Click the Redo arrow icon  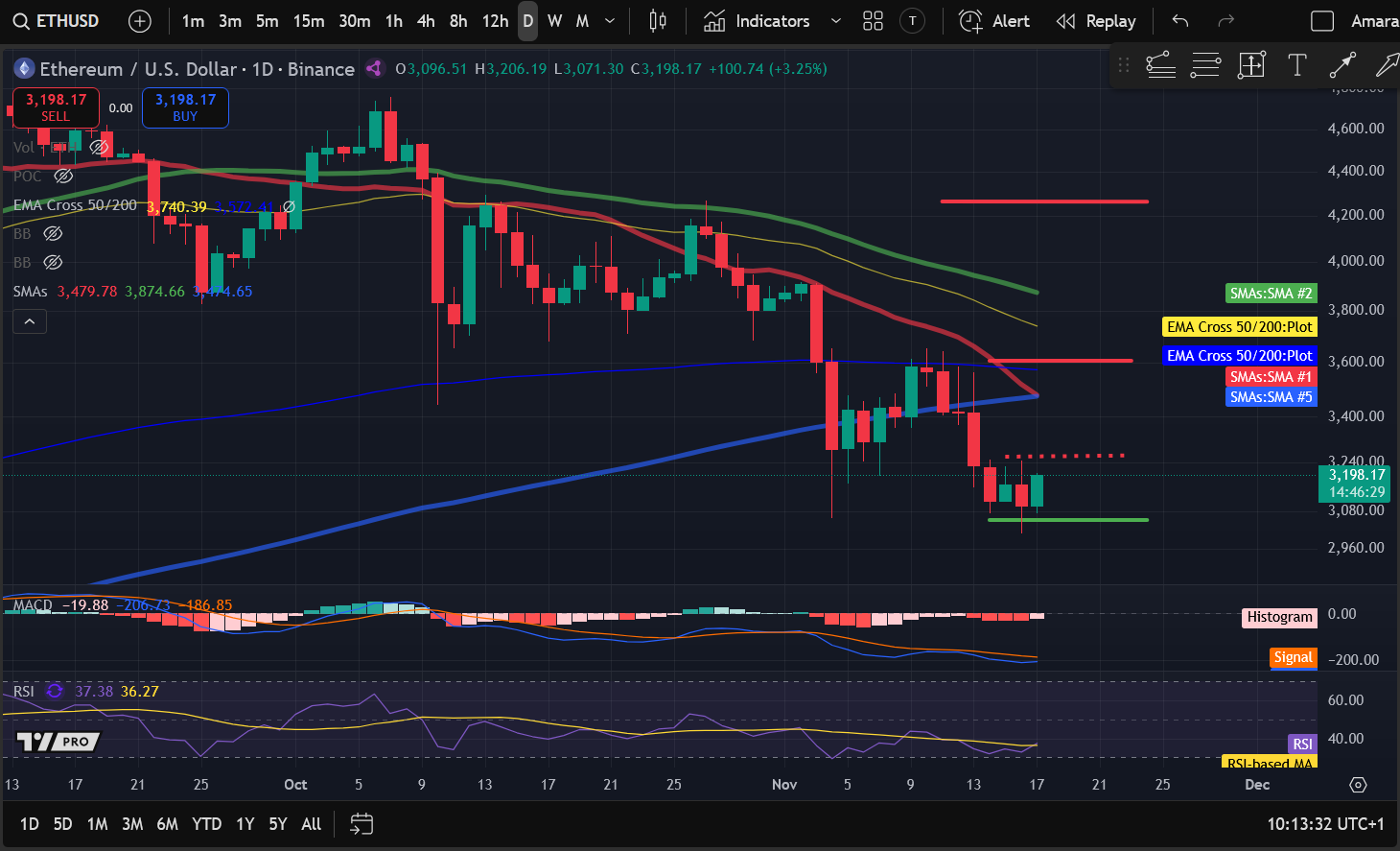1225,21
